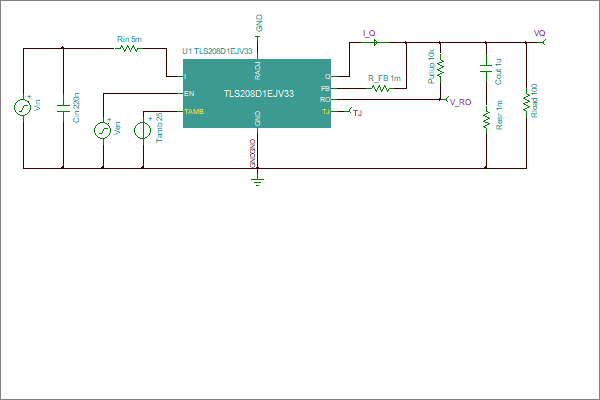Select the Tamb 25 source symbol

point(142,131)
